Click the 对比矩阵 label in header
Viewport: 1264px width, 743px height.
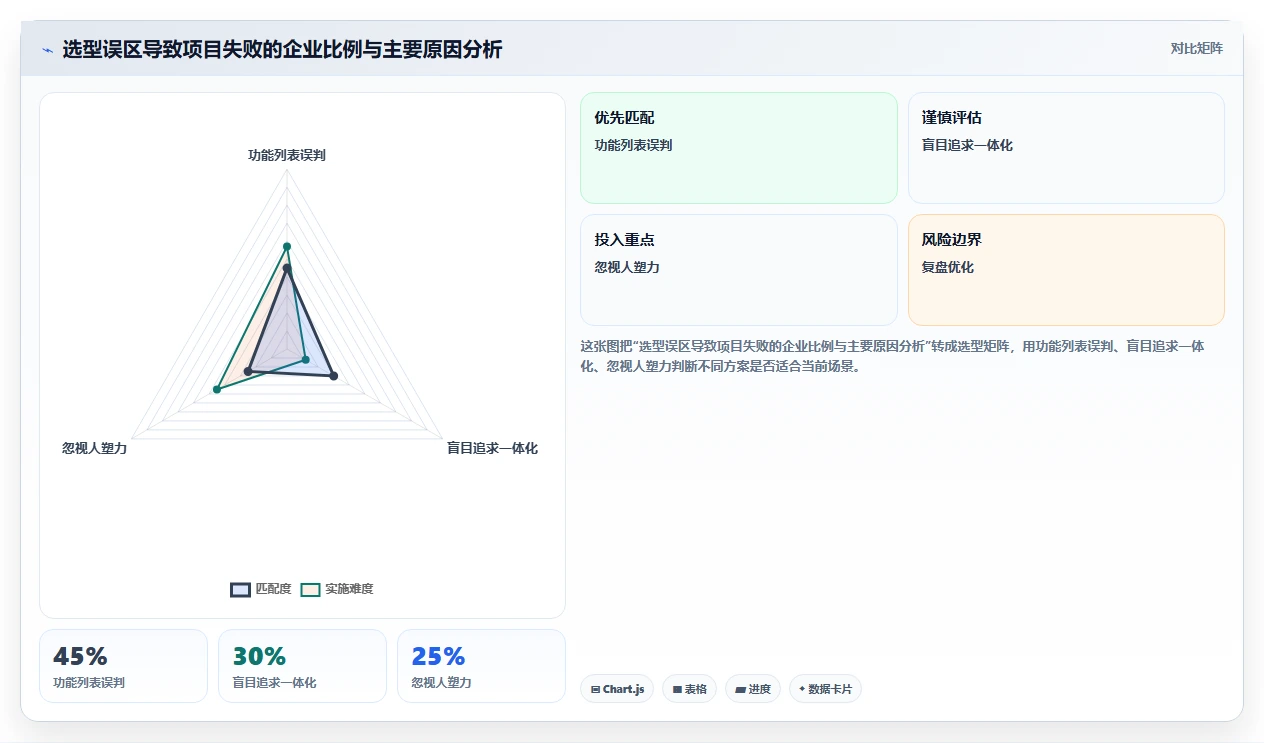pyautogui.click(x=1196, y=48)
